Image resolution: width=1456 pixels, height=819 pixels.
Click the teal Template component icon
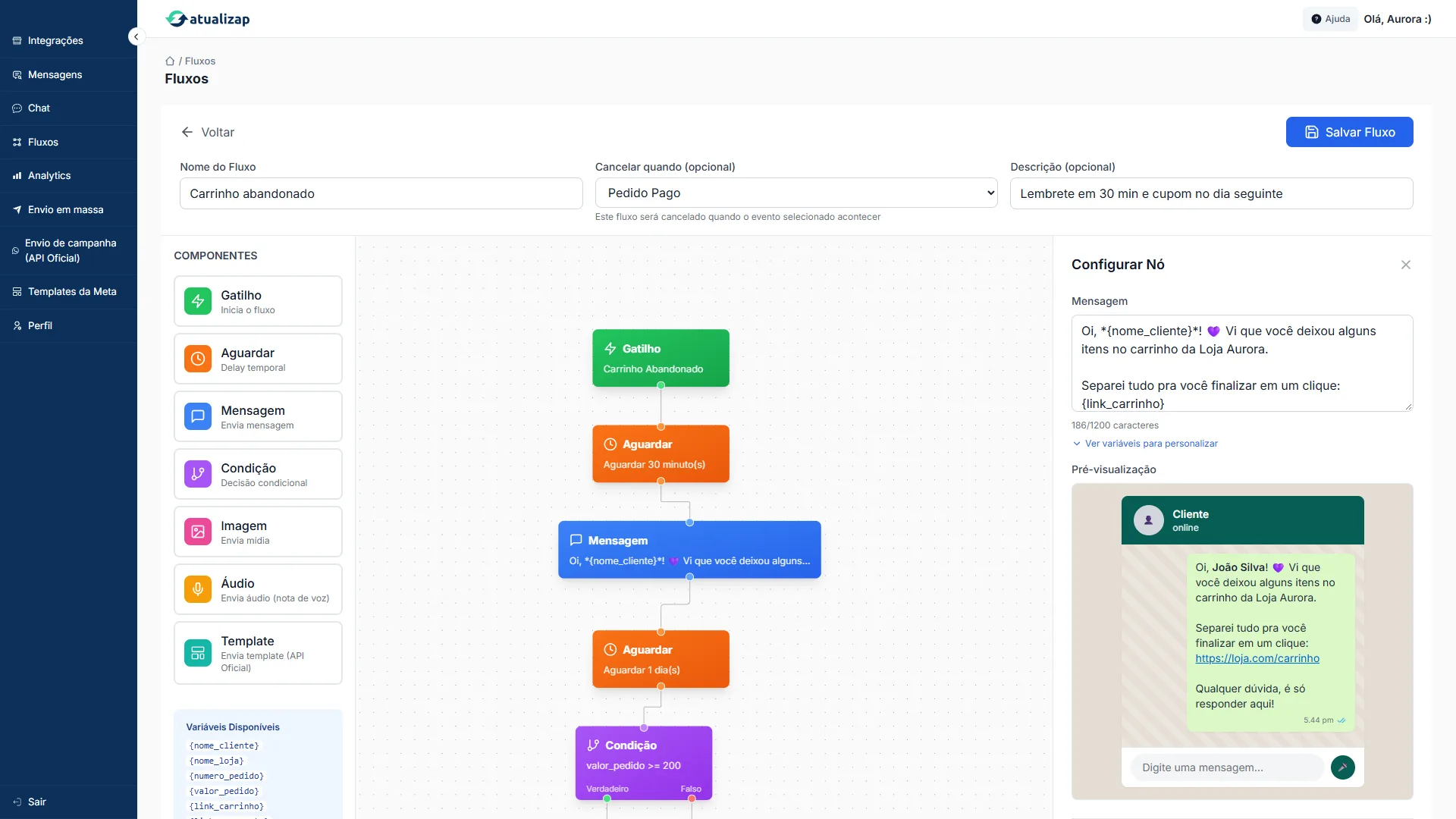pos(198,653)
